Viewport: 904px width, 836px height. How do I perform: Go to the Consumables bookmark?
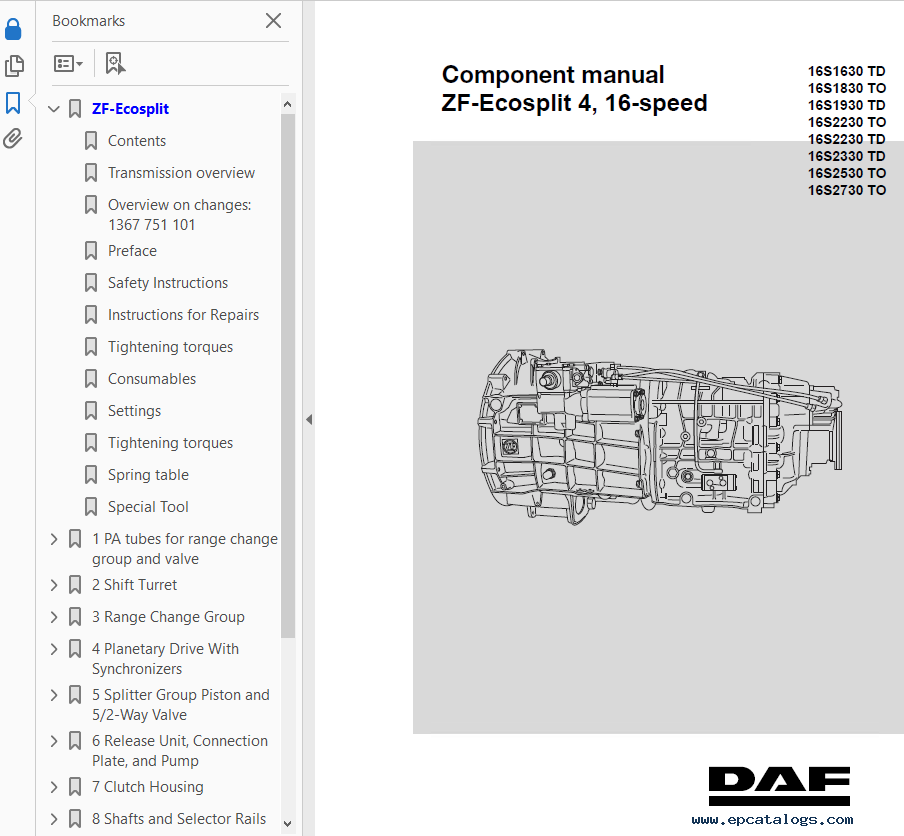(152, 379)
